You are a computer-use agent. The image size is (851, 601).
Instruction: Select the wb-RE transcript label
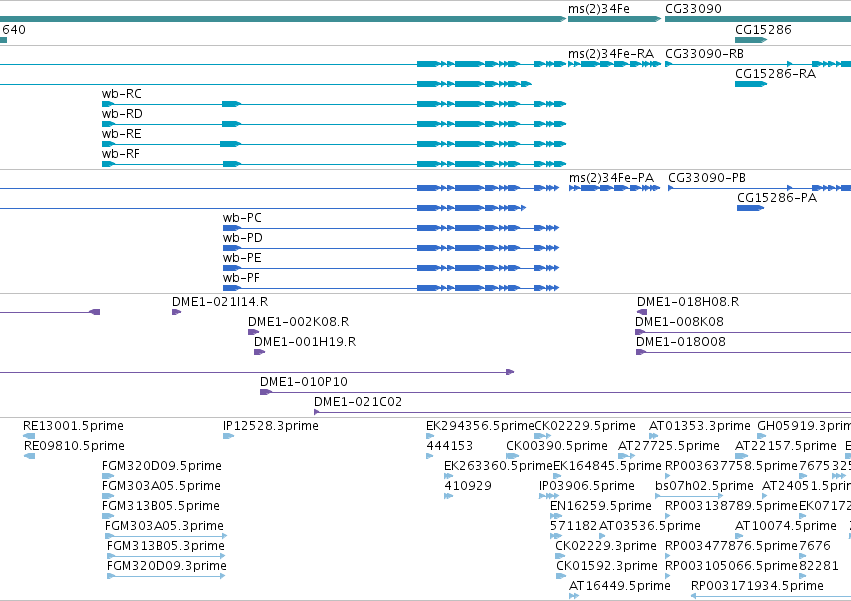click(122, 134)
